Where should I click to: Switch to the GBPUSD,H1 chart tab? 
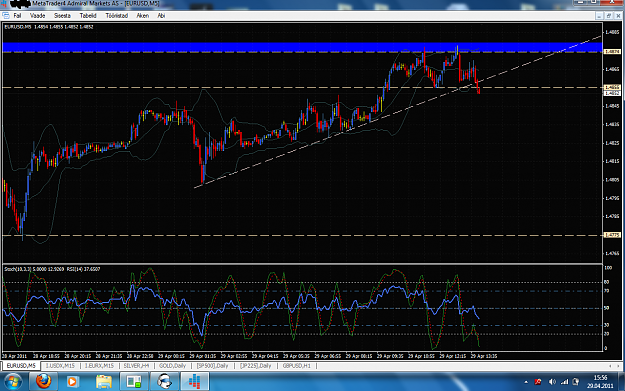coord(297,365)
